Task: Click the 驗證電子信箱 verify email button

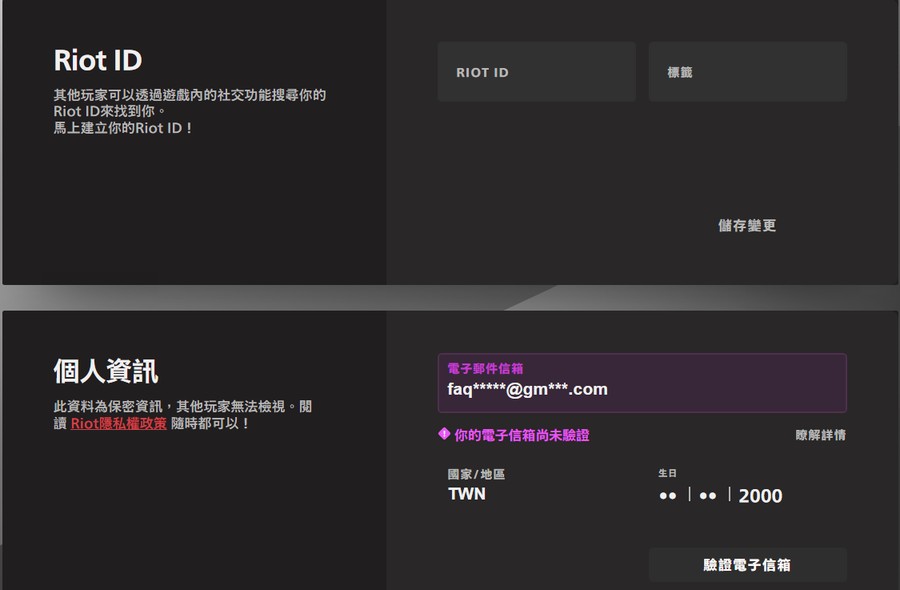Action: 747,565
